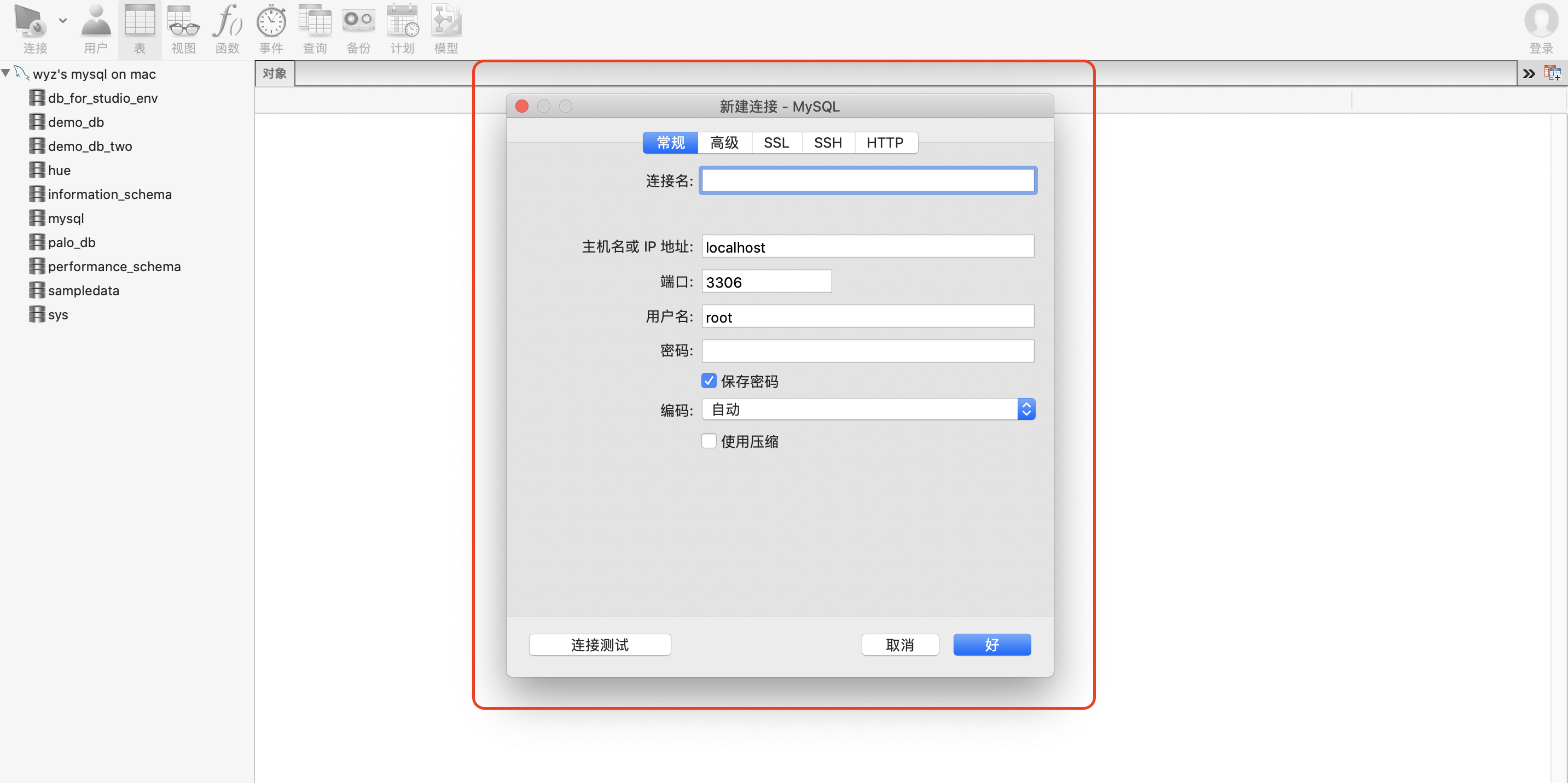Select the information_schema database
The image size is (1568, 783).
109,194
